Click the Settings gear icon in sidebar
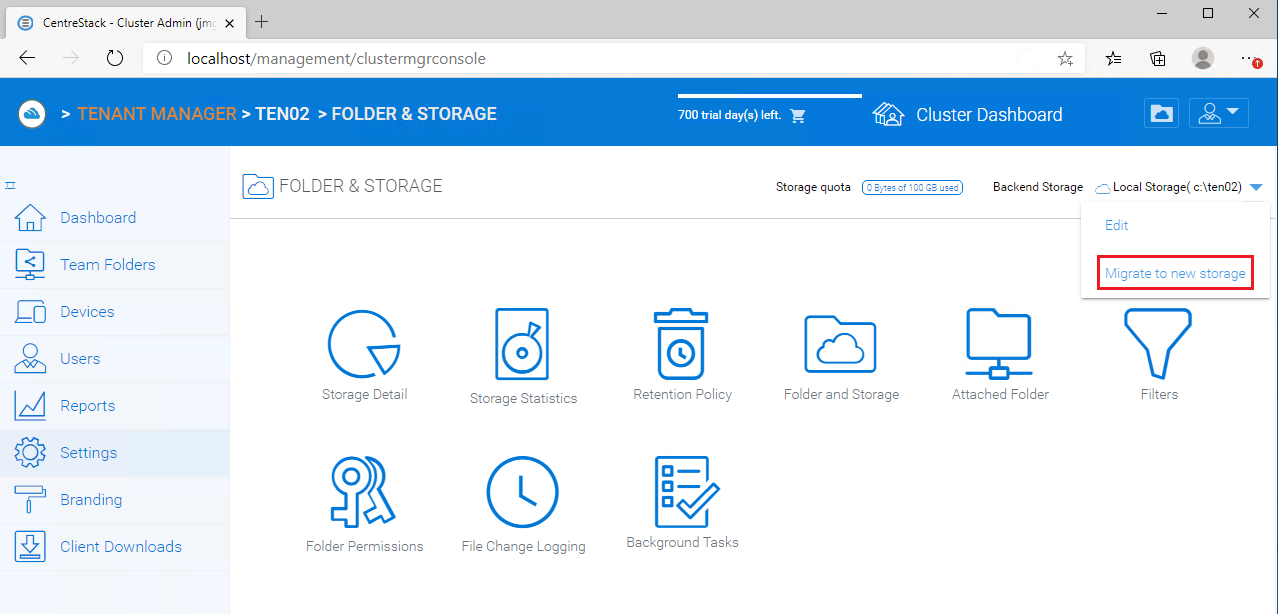Image resolution: width=1278 pixels, height=614 pixels. (x=31, y=452)
